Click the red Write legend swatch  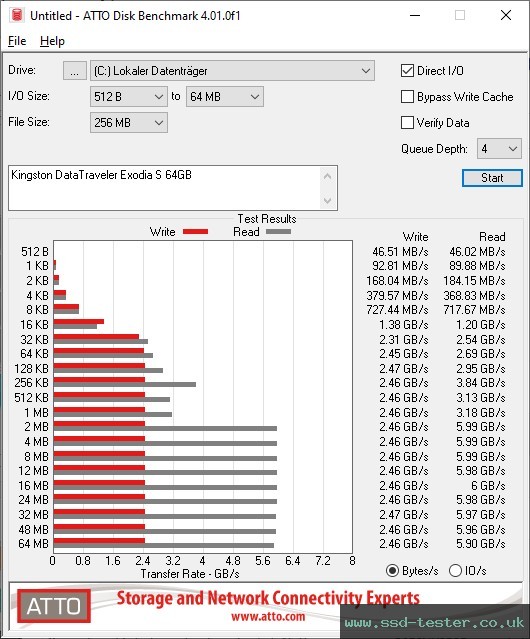pos(196,231)
